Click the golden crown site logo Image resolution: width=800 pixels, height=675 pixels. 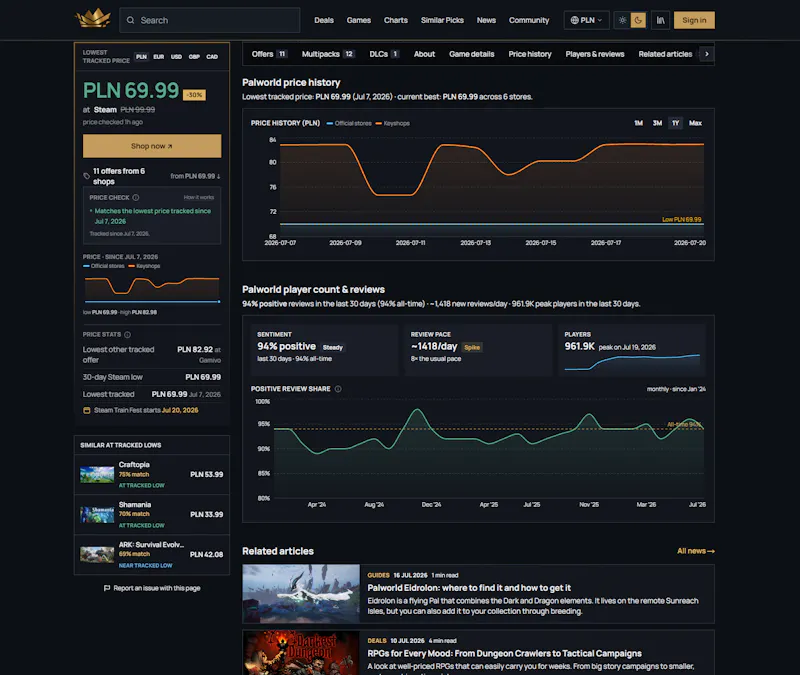93,19
